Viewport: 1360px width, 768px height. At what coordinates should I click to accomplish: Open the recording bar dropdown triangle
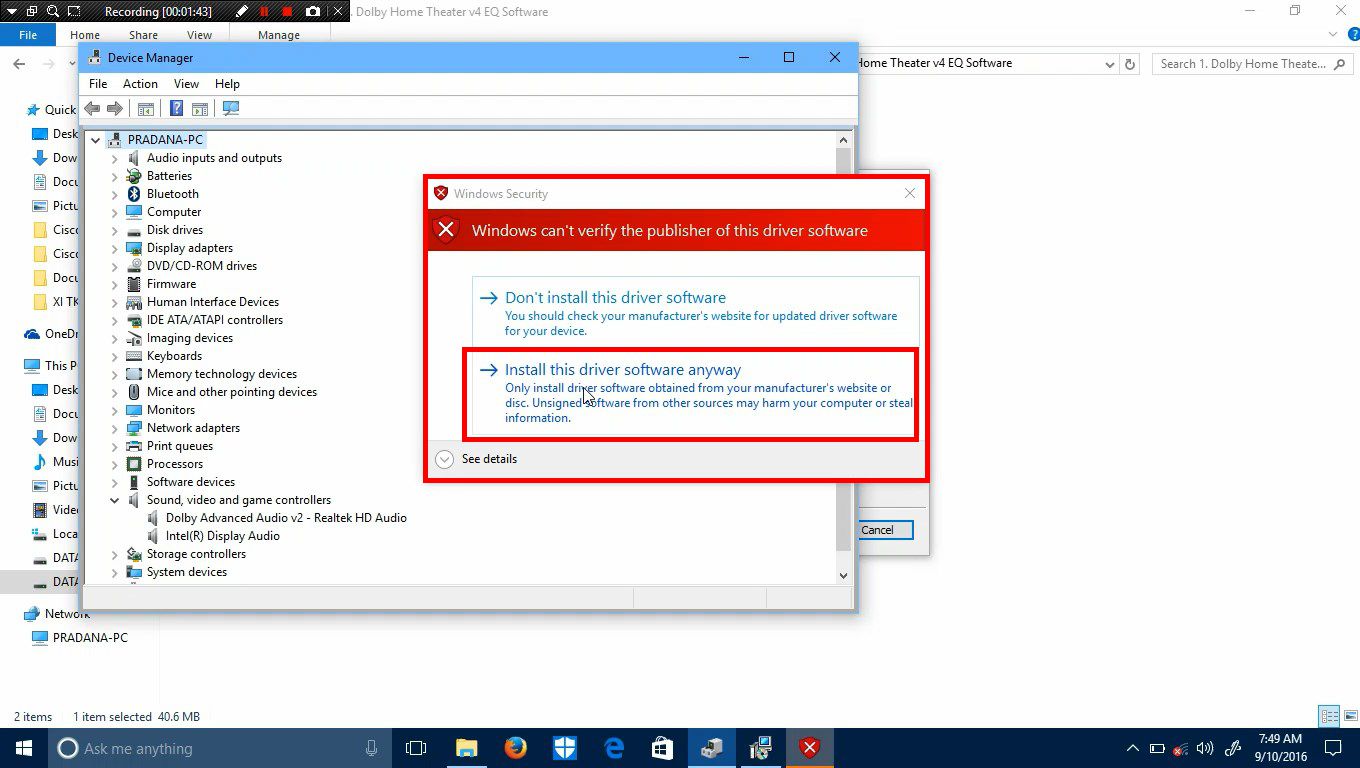10,12
